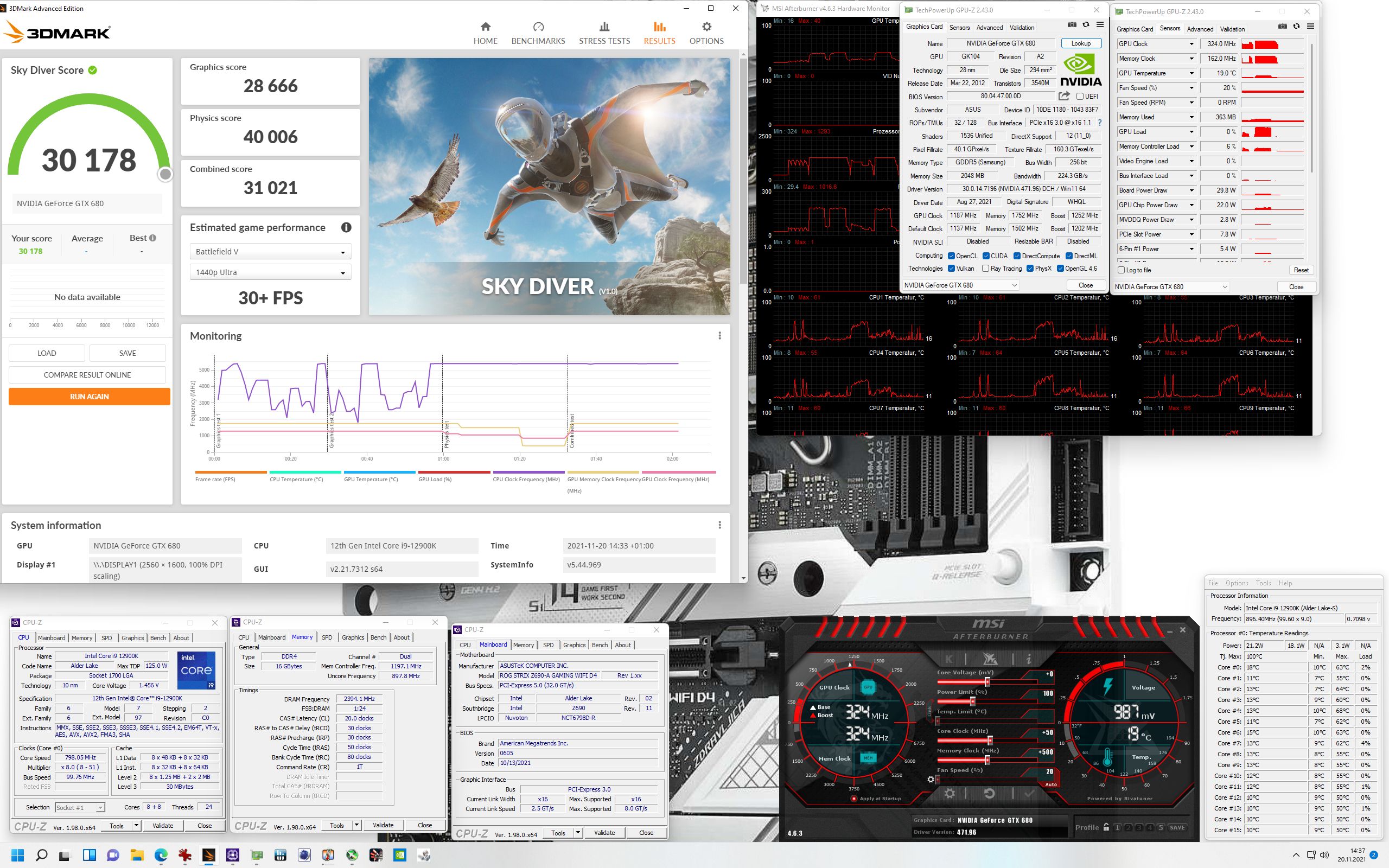Click Reset in GPU-Z Sensors window

[1301, 270]
